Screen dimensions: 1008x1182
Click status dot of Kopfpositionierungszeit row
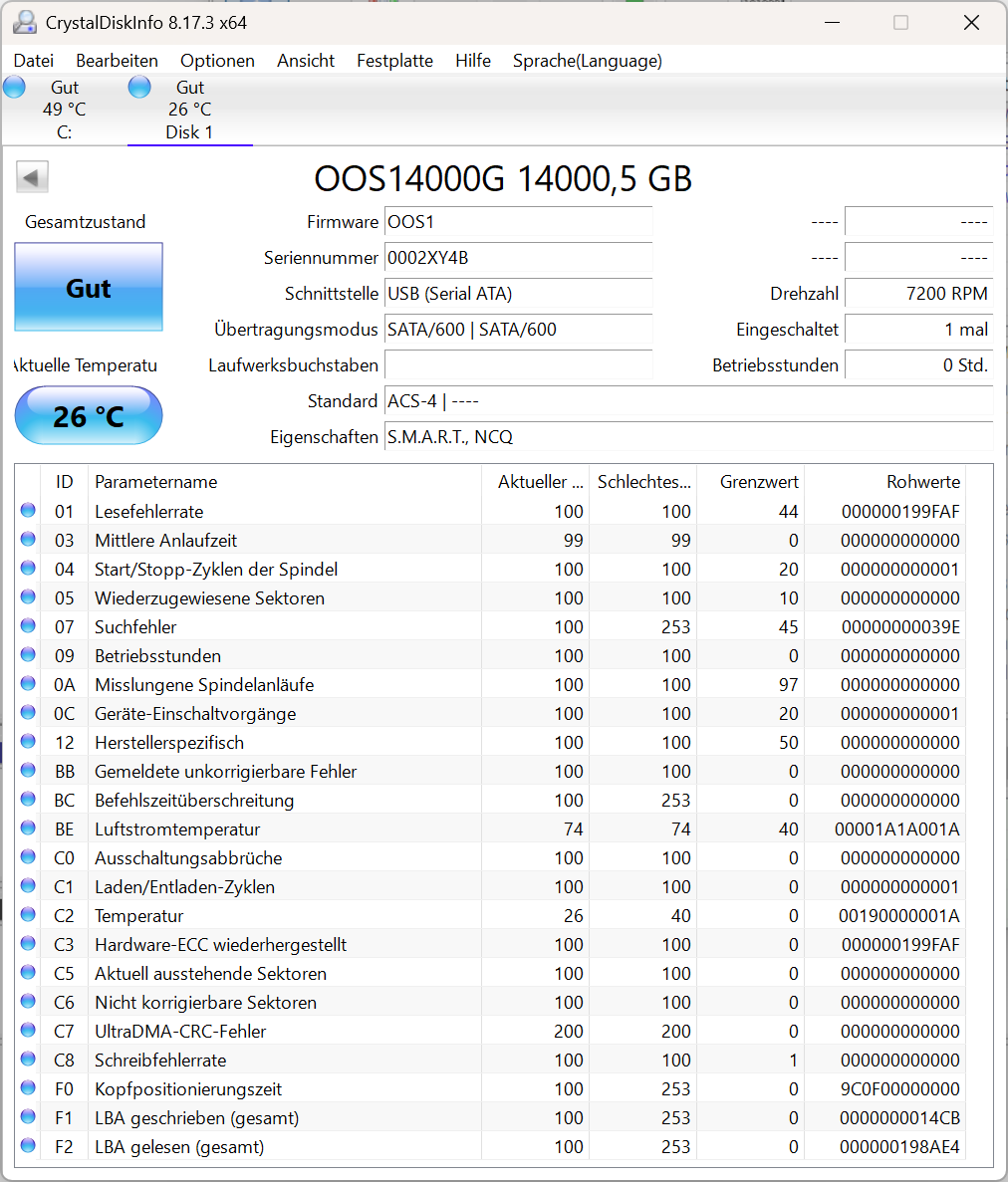[x=28, y=1087]
